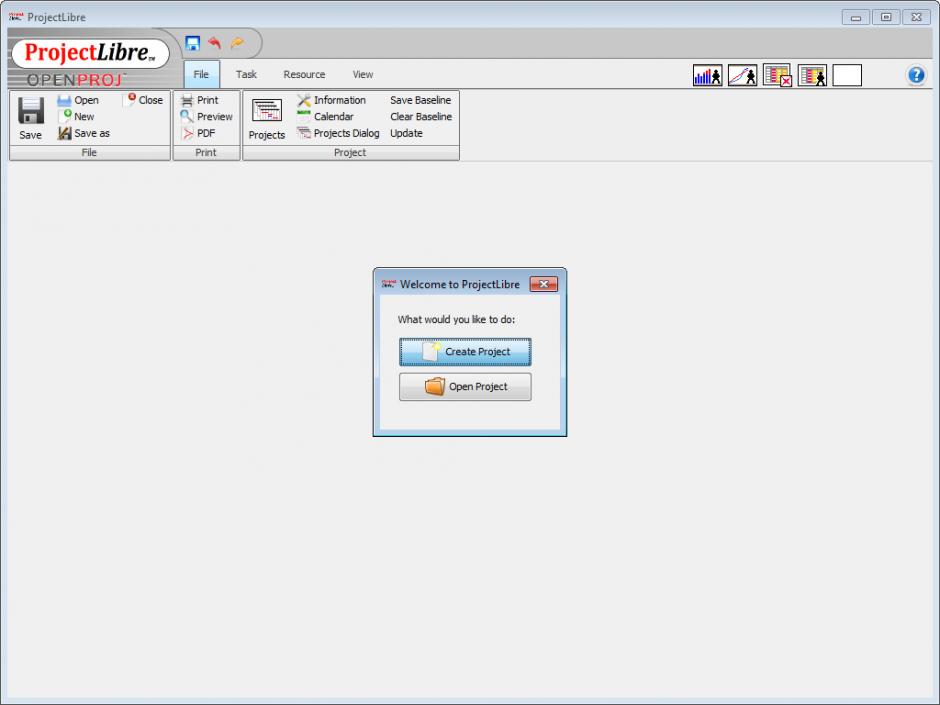Screen dimensions: 940x705
Task: Create a new file via New
Action: pos(76,116)
